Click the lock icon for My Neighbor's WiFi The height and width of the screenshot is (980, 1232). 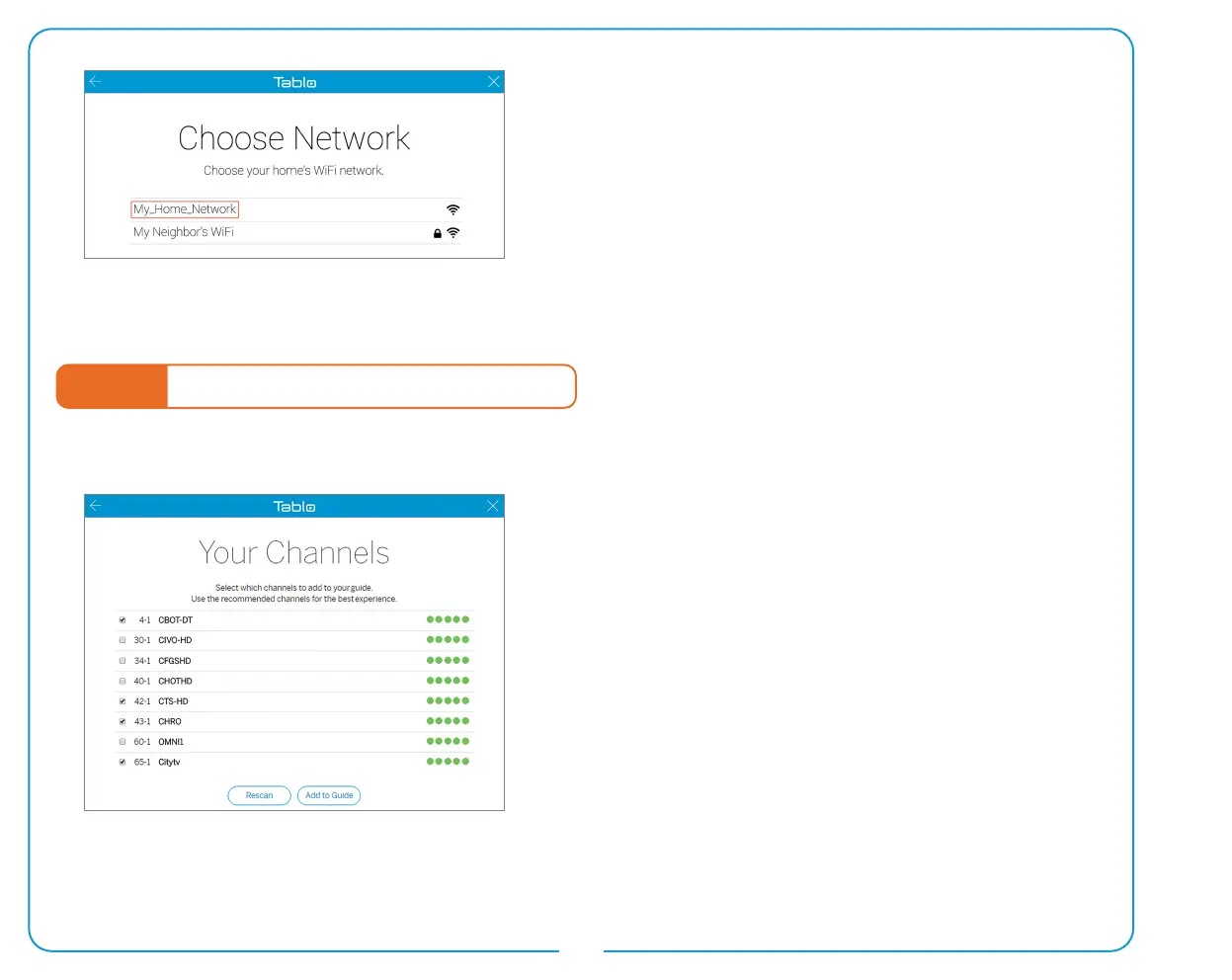(438, 233)
